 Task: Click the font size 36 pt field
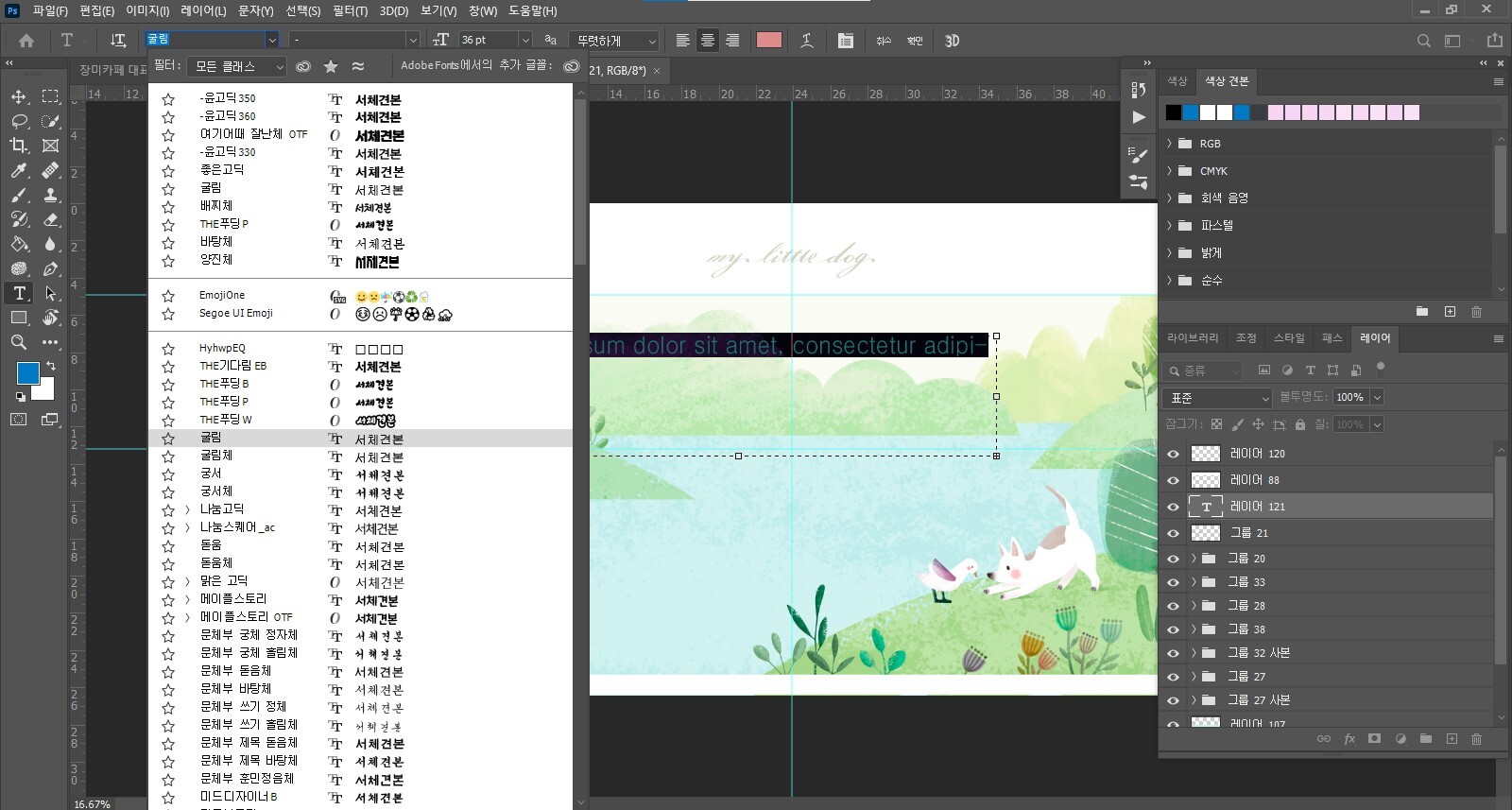487,41
